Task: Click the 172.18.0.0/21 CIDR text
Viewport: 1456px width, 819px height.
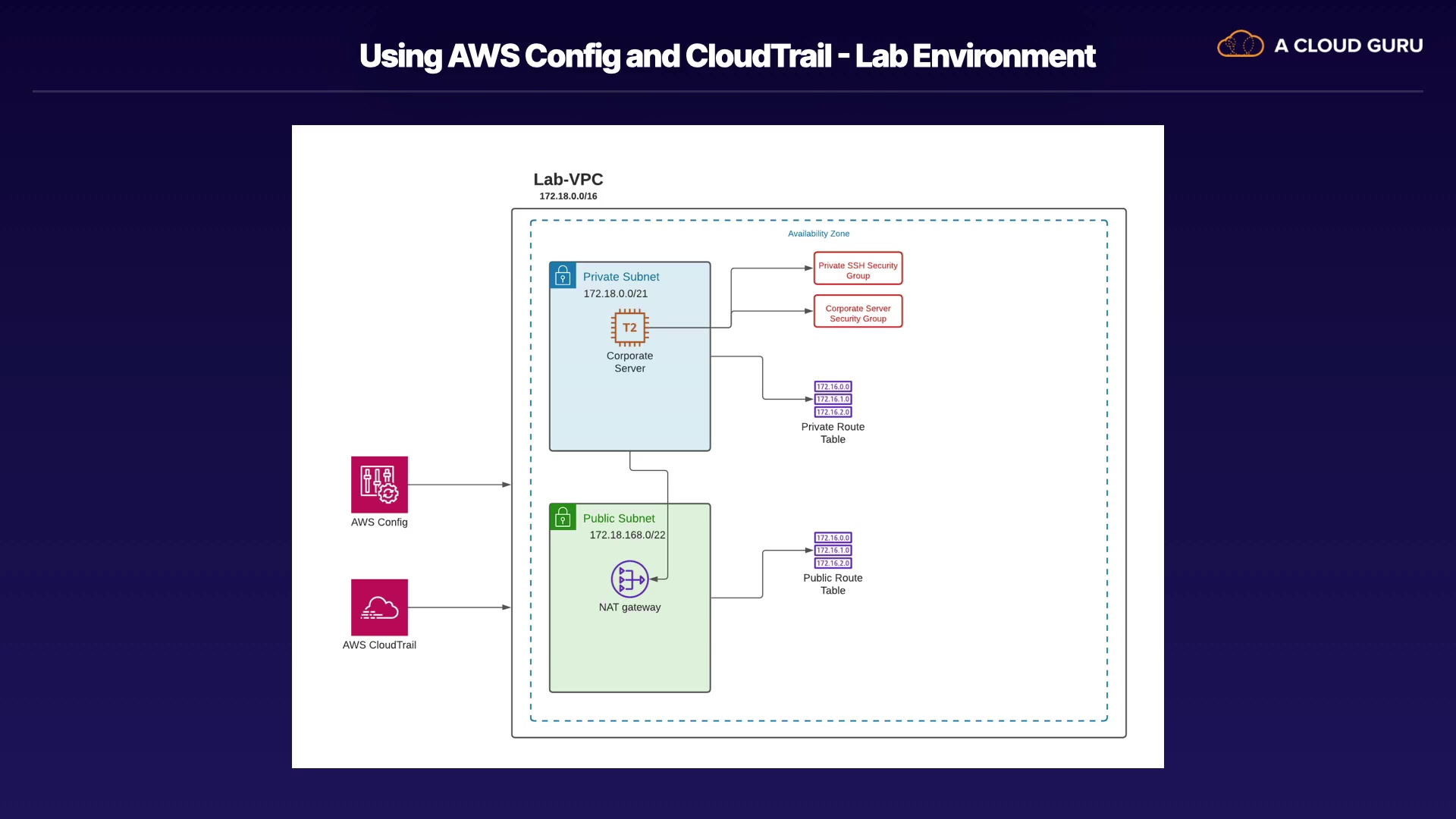Action: 615,293
